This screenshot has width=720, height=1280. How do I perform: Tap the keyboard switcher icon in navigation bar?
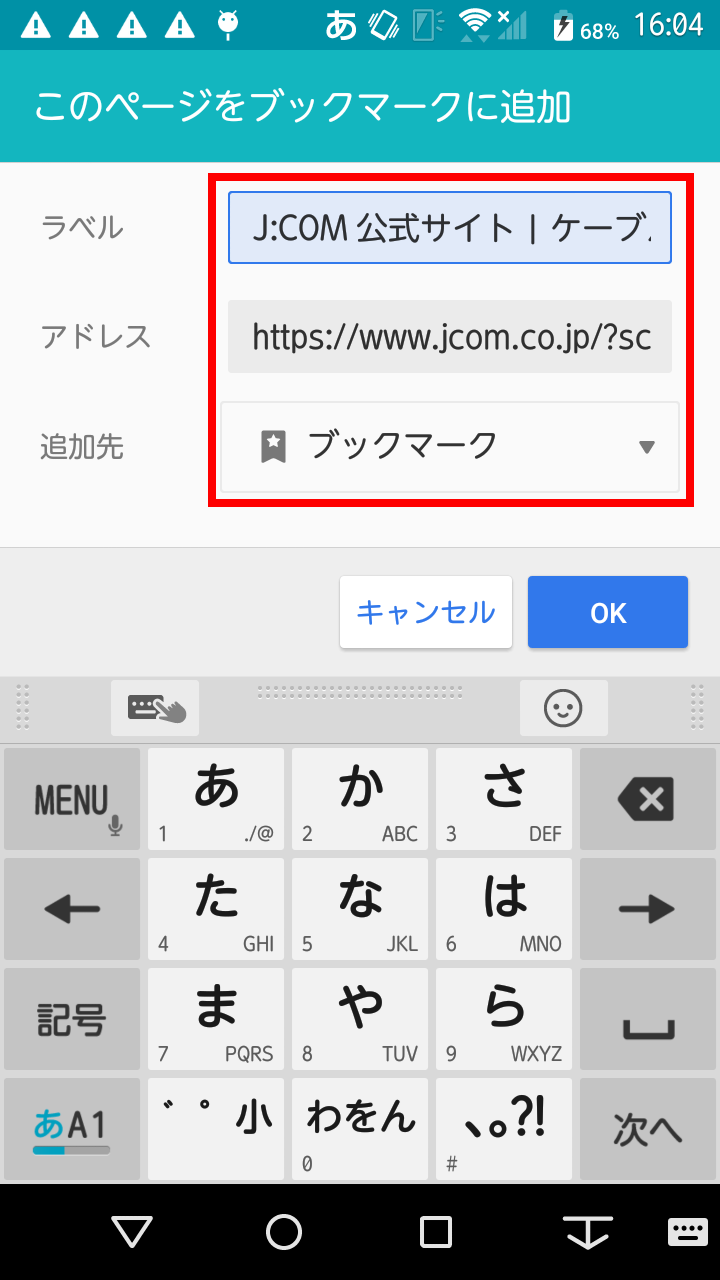(x=687, y=1232)
